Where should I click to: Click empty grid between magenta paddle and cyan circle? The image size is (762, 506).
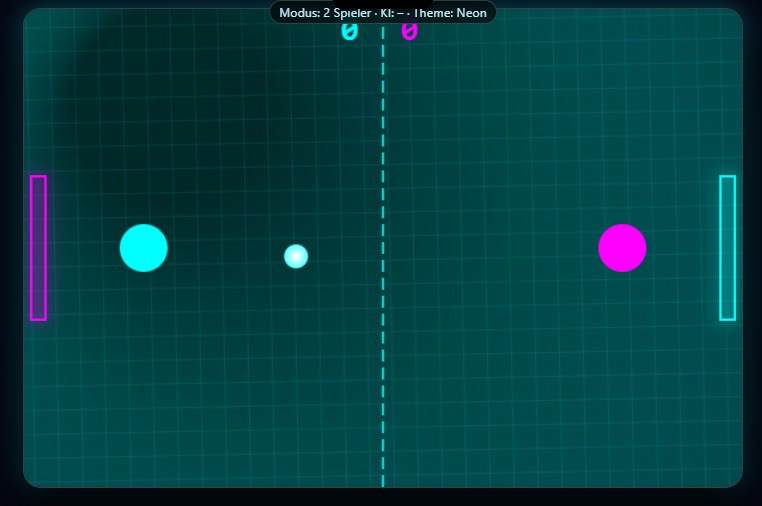82,248
